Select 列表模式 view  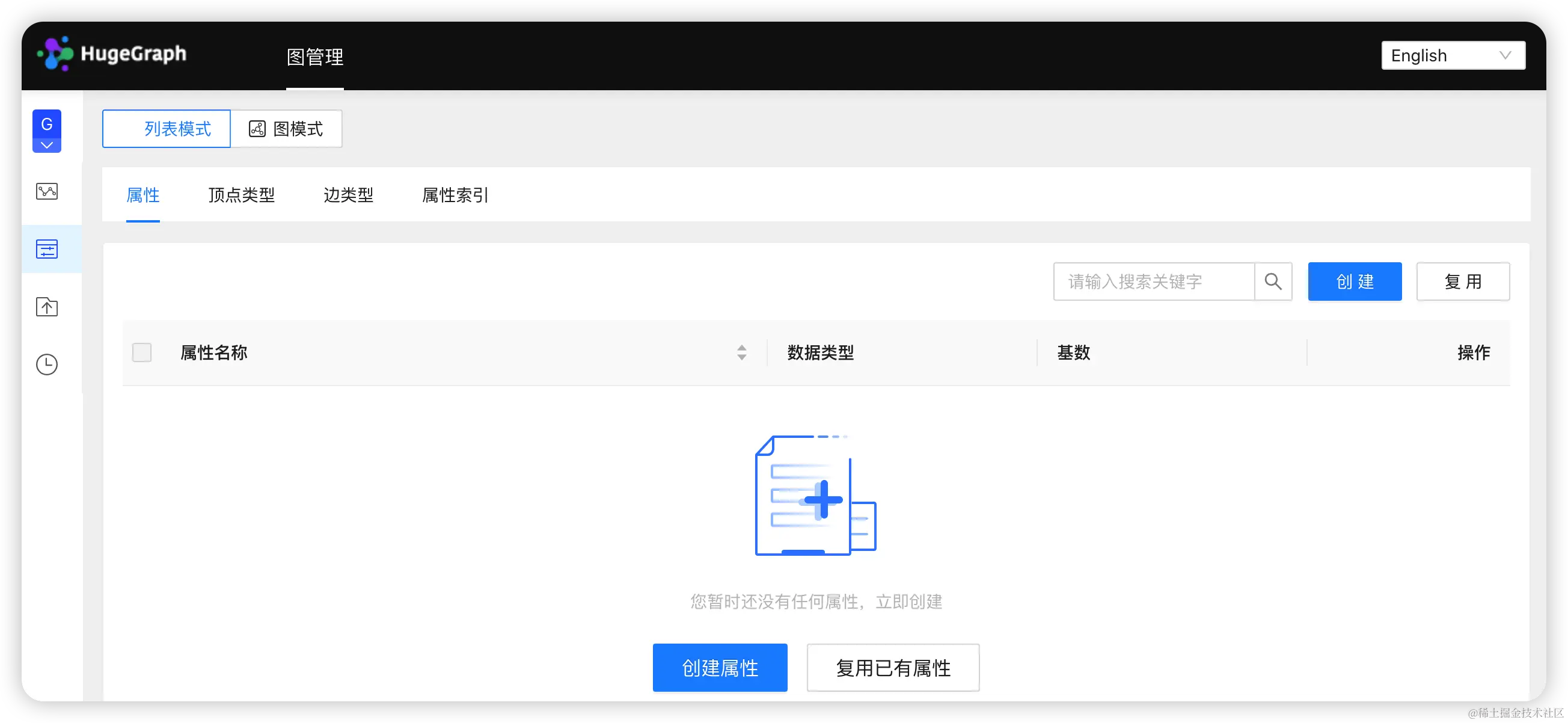(165, 129)
